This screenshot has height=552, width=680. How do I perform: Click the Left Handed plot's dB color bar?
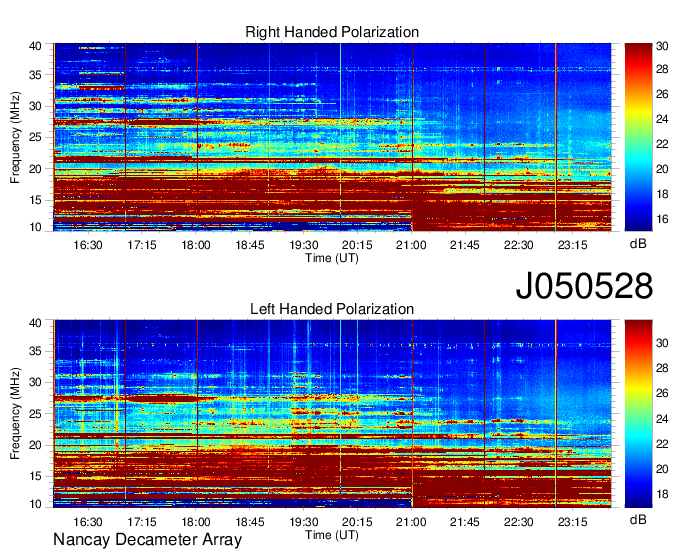[638, 414]
